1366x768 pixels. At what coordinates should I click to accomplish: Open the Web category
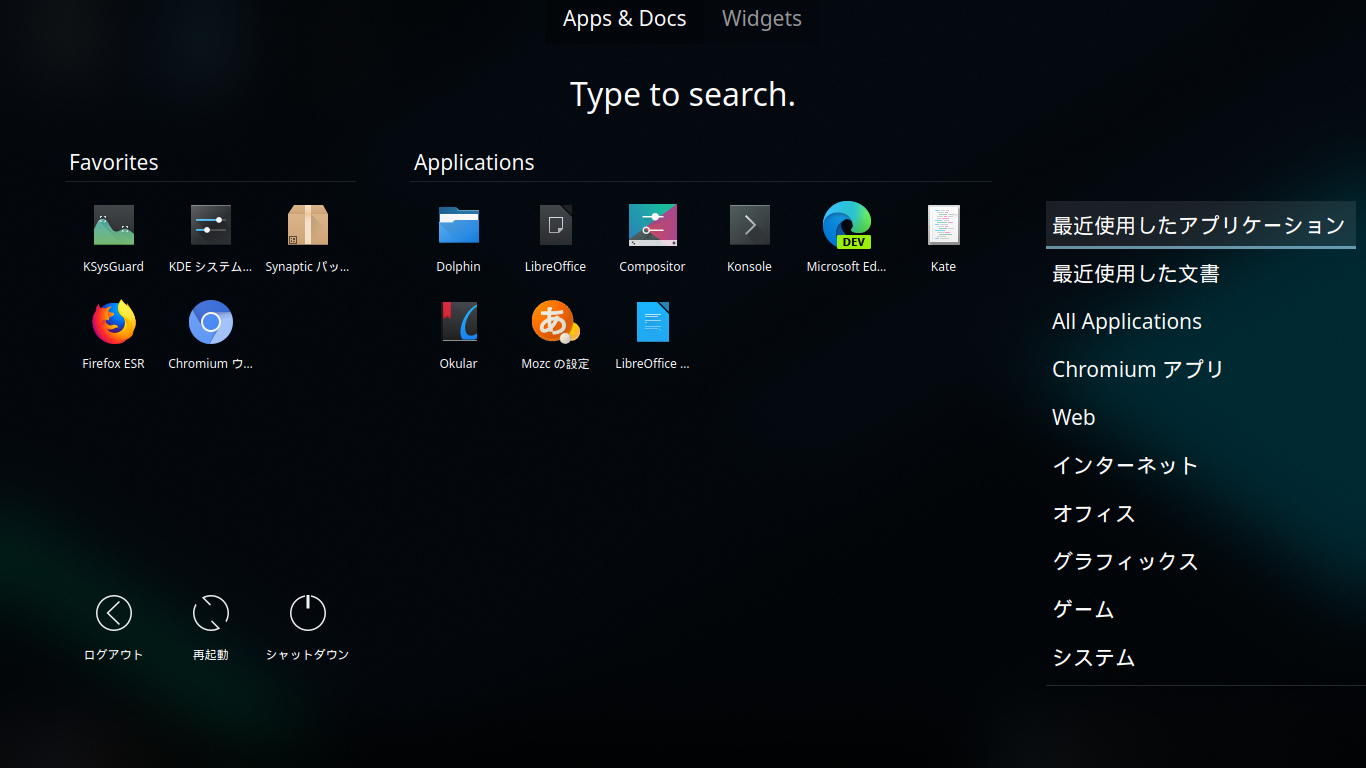(1200, 417)
